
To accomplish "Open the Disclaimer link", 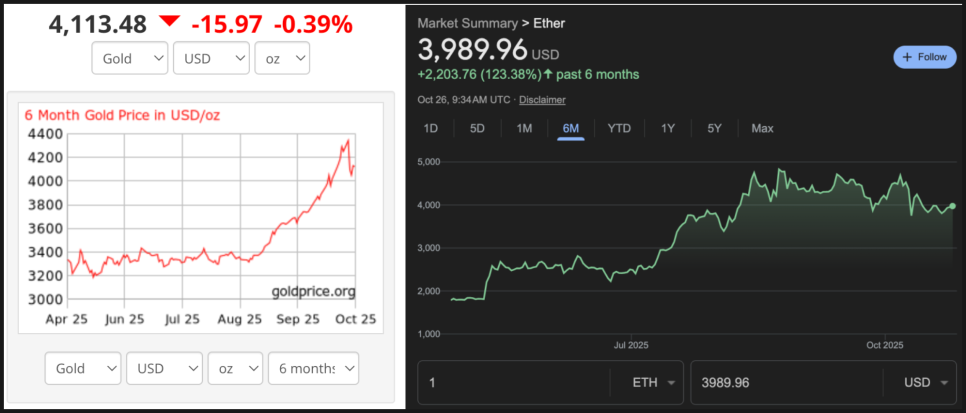I will click(x=542, y=99).
